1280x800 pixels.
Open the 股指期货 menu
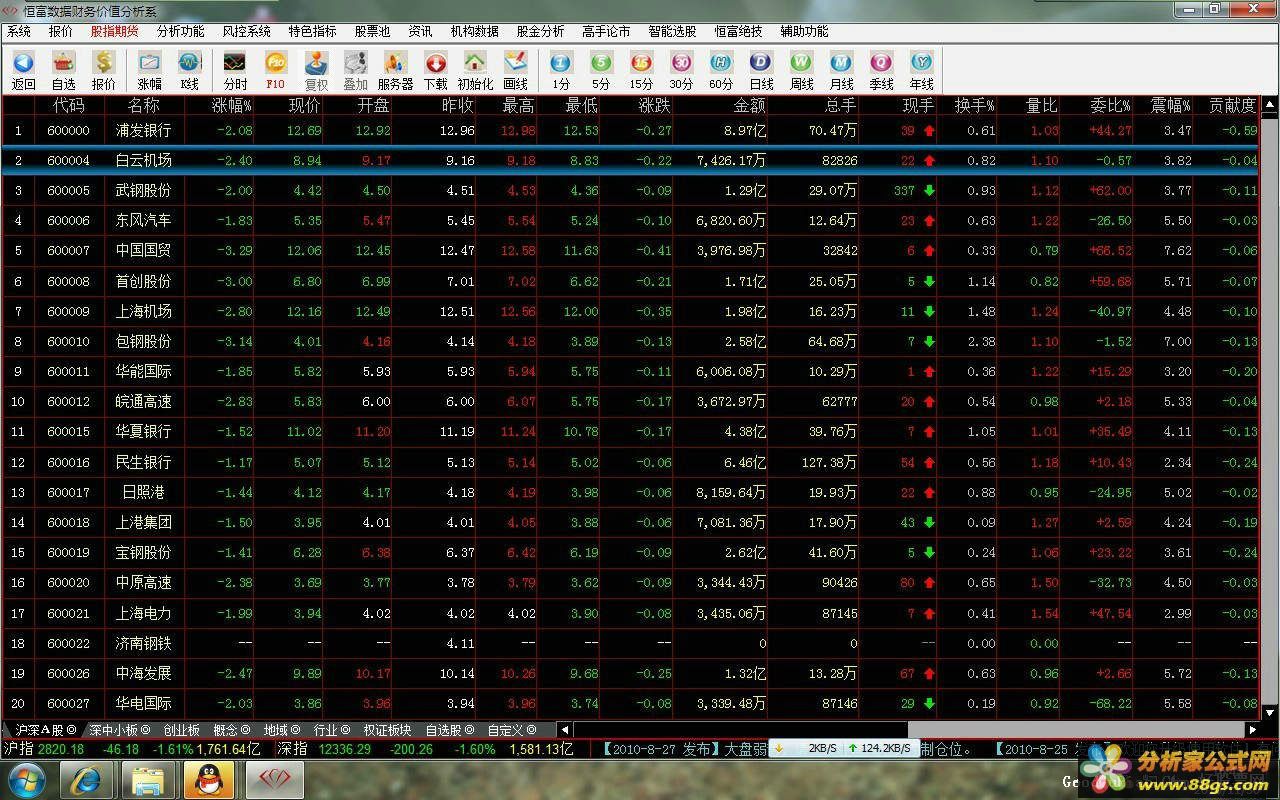[x=115, y=32]
